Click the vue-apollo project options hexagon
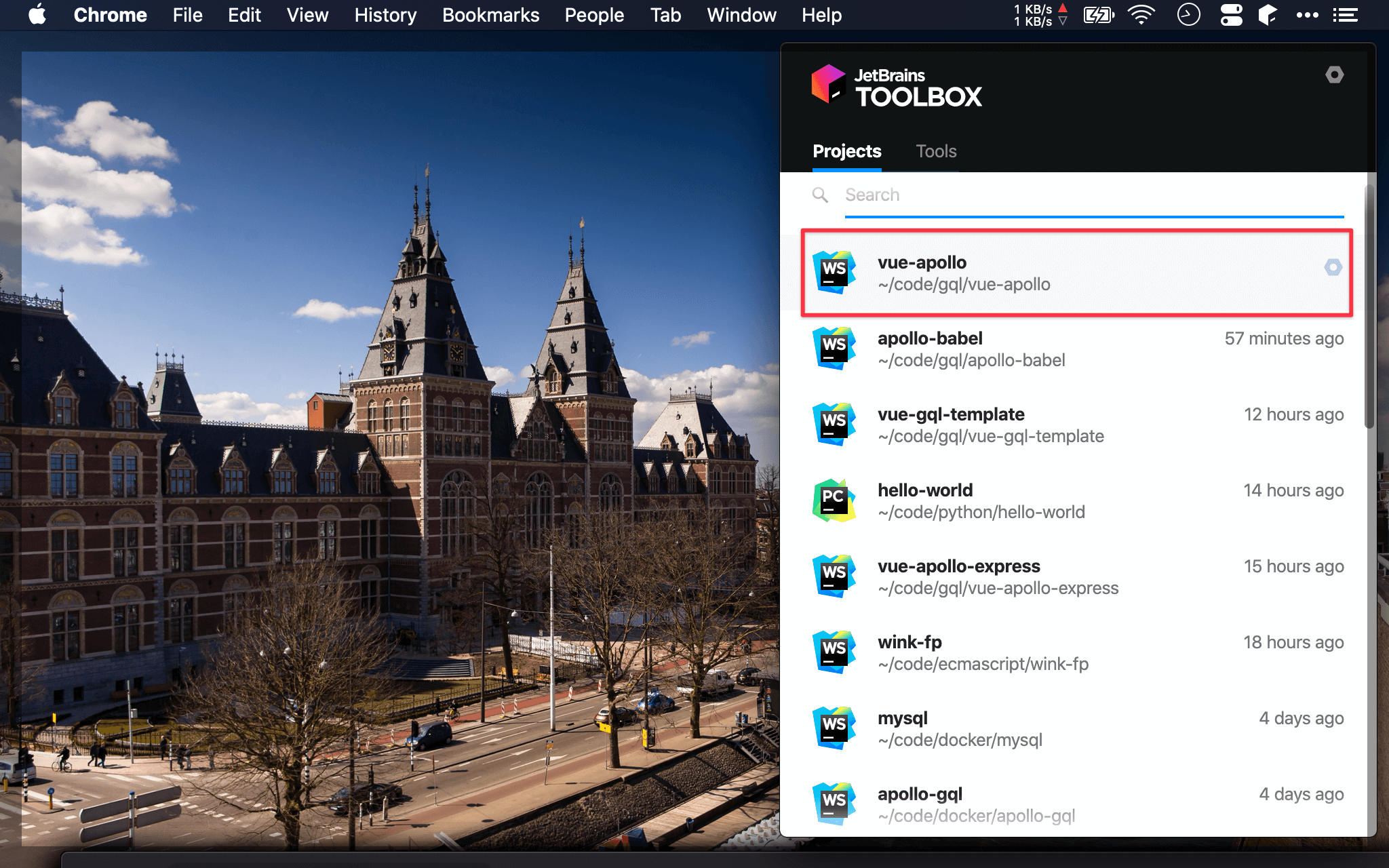1389x868 pixels. pos(1333,268)
